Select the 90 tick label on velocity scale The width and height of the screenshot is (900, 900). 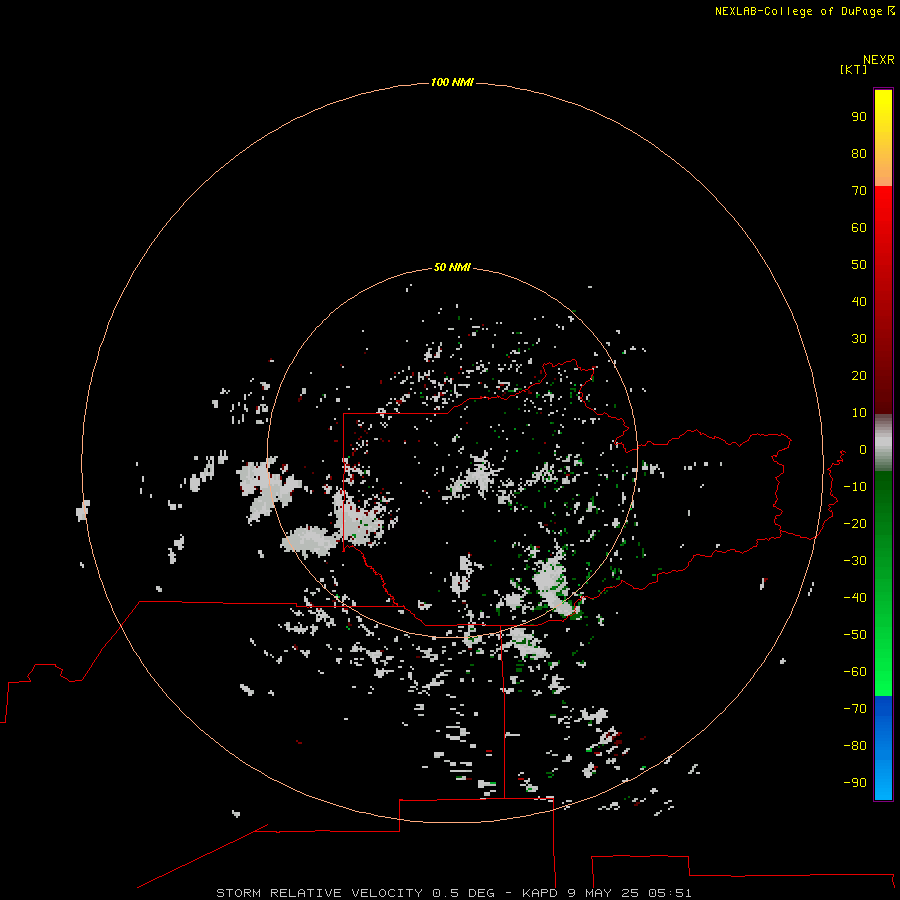point(859,117)
